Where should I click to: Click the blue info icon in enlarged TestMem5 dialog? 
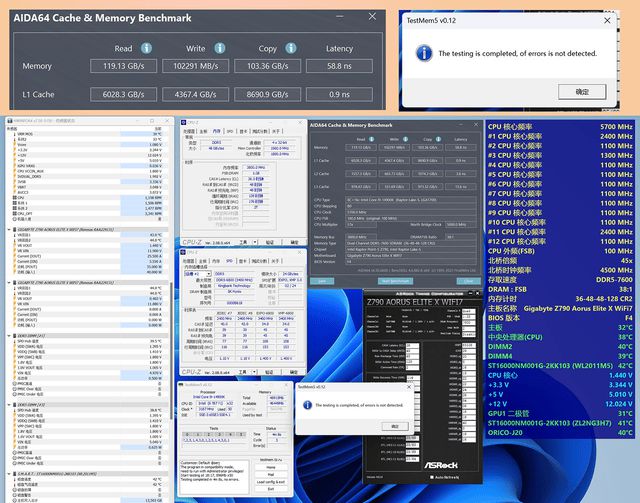[424, 53]
